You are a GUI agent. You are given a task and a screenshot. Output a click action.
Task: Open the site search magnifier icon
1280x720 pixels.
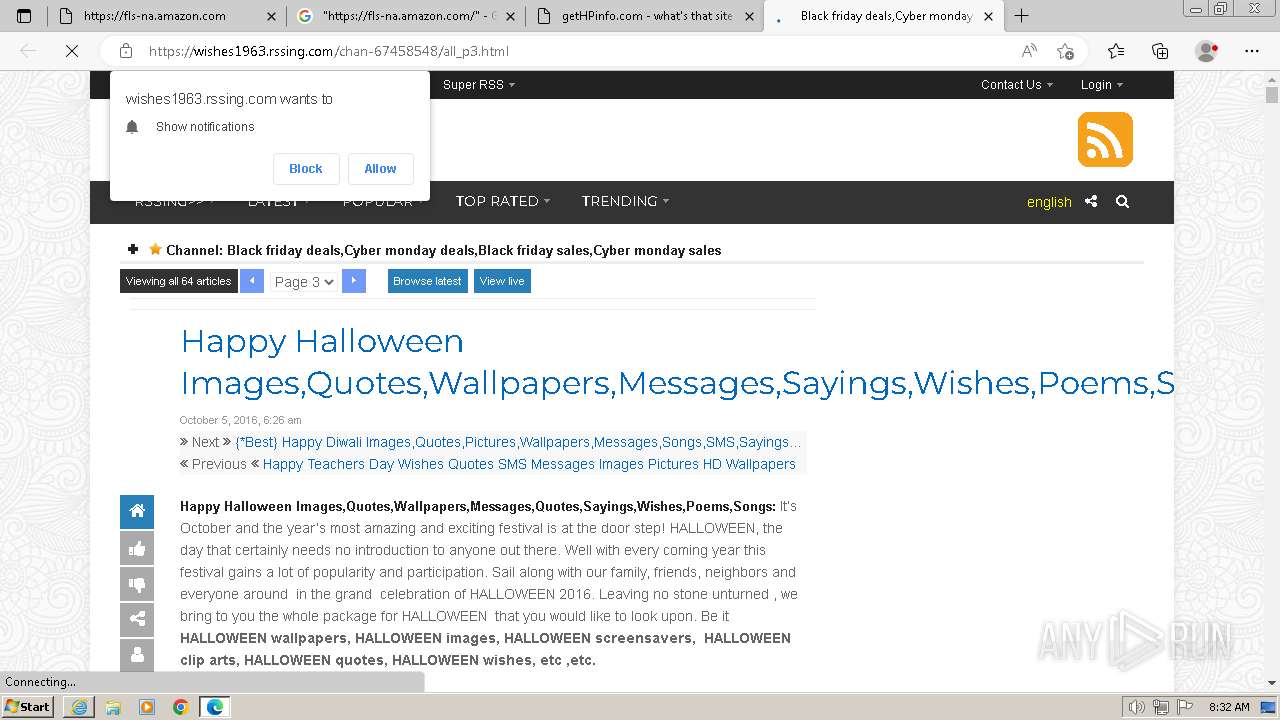(x=1122, y=201)
